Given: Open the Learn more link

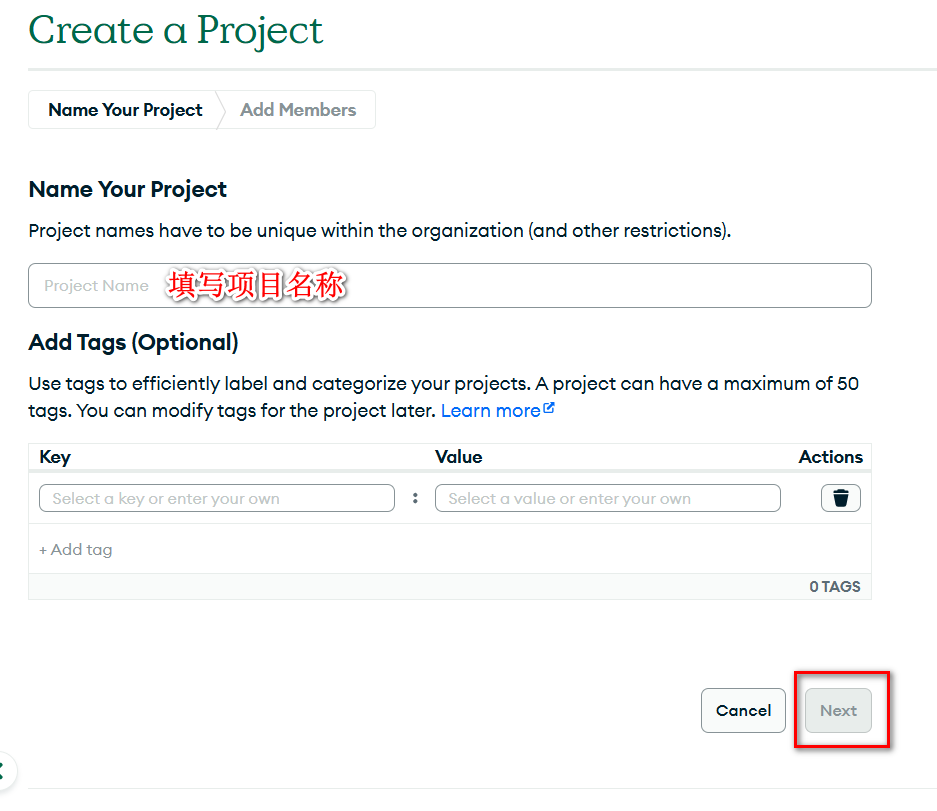Looking at the screenshot, I should click(x=490, y=411).
